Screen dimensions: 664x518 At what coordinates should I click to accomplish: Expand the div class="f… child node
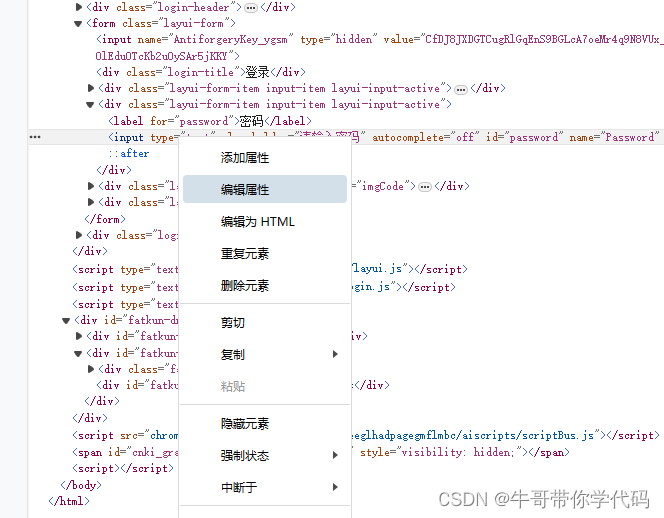point(91,369)
